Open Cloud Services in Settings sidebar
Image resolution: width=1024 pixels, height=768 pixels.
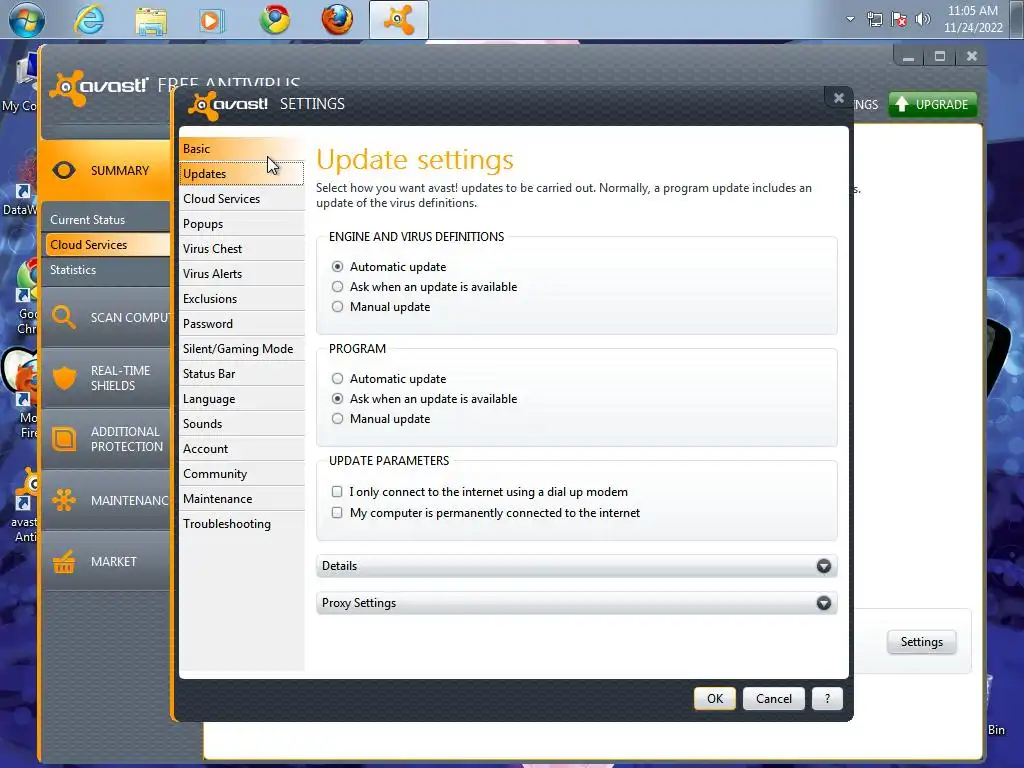tap(242, 199)
